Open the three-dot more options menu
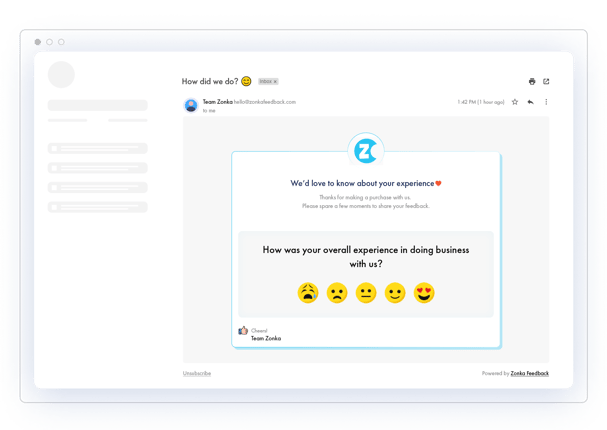Image resolution: width=607 pixels, height=430 pixels. tap(546, 102)
